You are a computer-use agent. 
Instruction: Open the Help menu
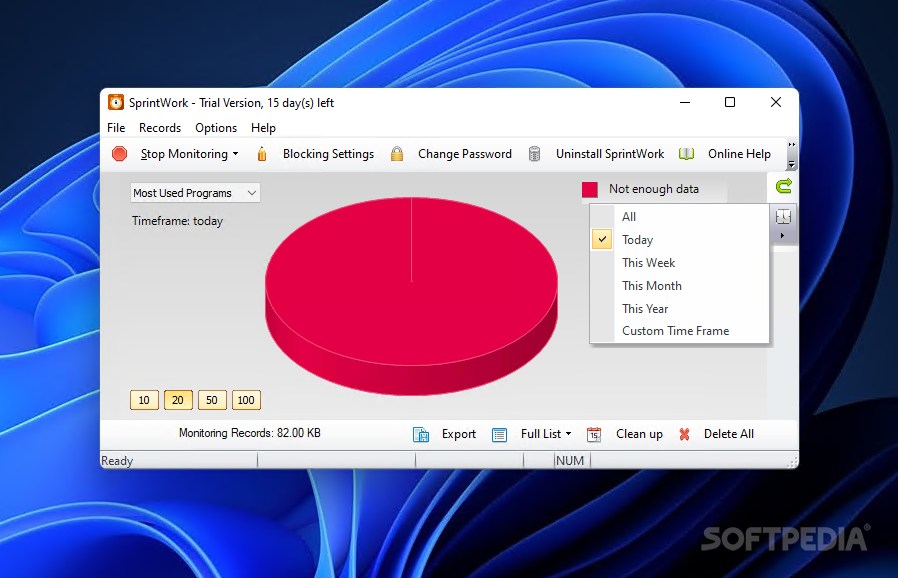coord(263,128)
